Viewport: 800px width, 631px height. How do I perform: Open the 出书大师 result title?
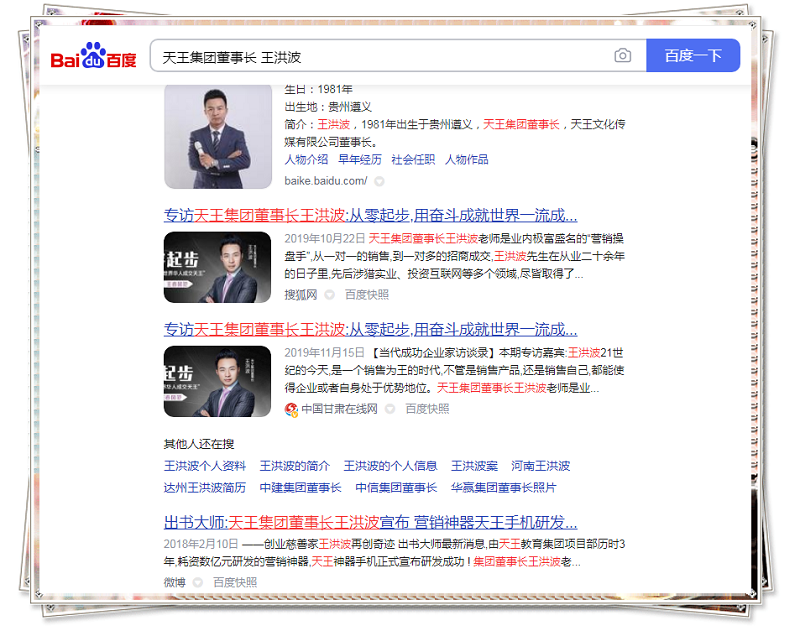370,522
